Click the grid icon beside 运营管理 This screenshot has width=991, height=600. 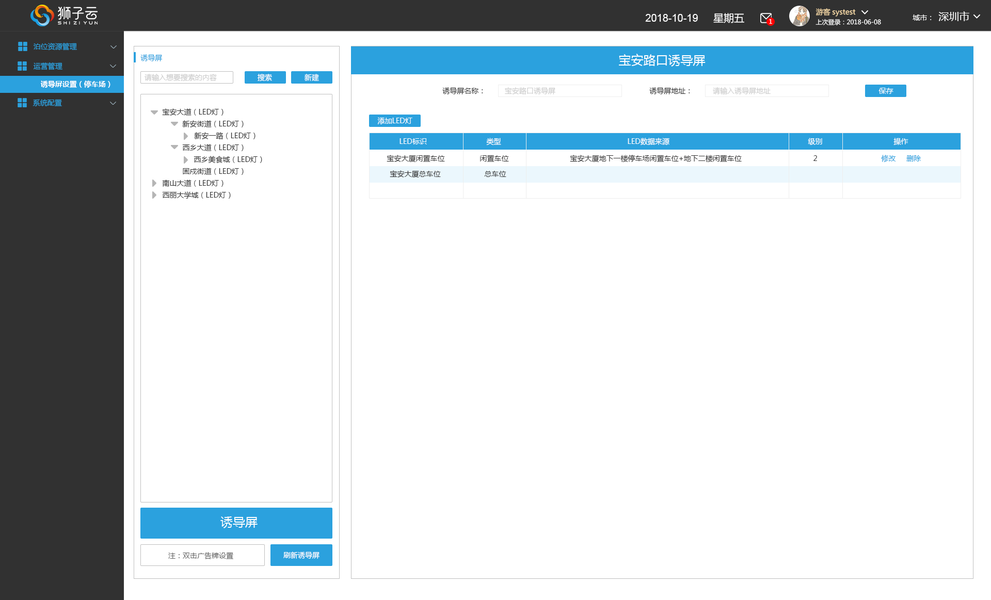(23, 66)
